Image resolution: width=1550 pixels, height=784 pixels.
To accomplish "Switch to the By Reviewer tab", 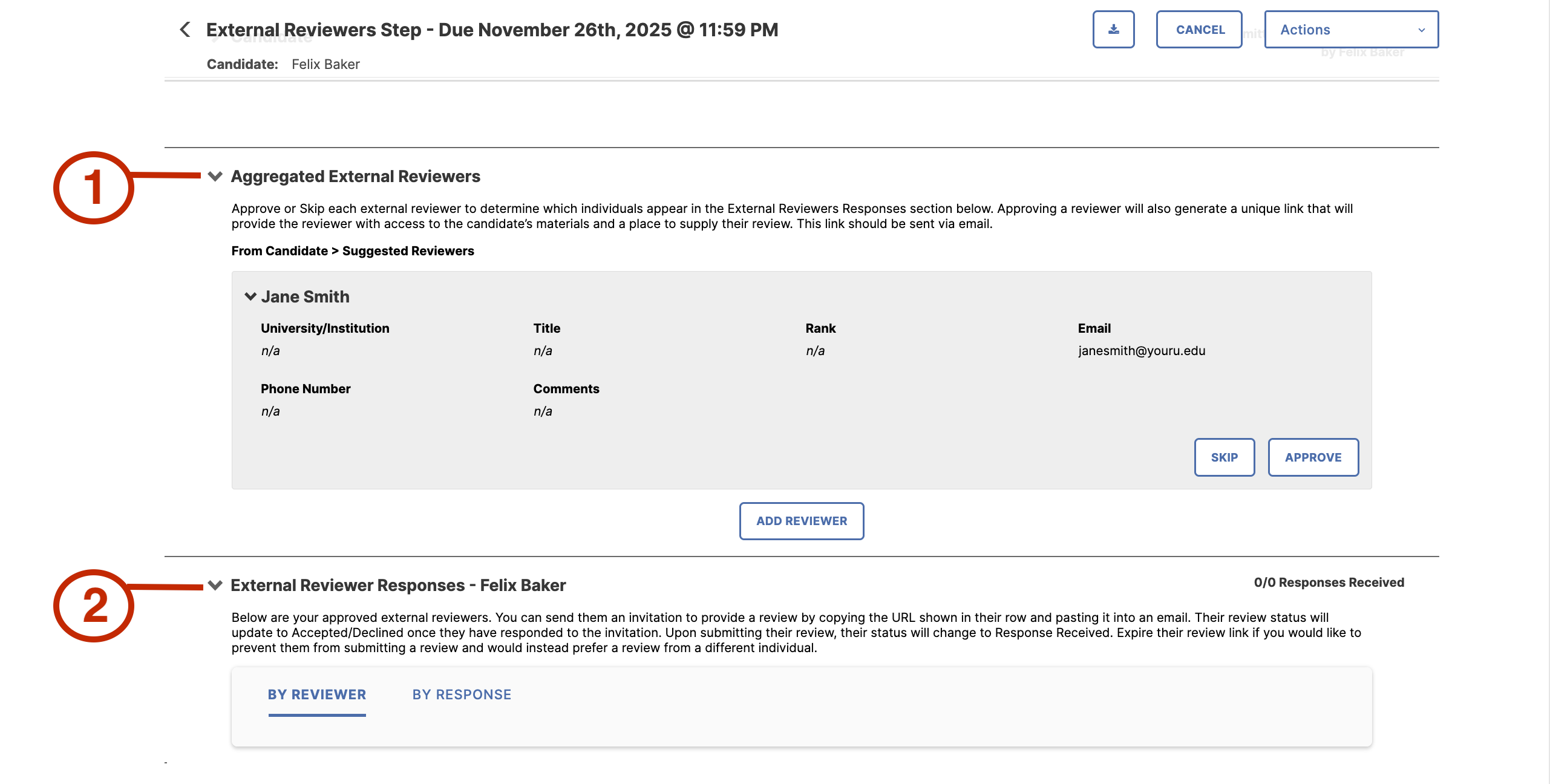I will coord(317,694).
